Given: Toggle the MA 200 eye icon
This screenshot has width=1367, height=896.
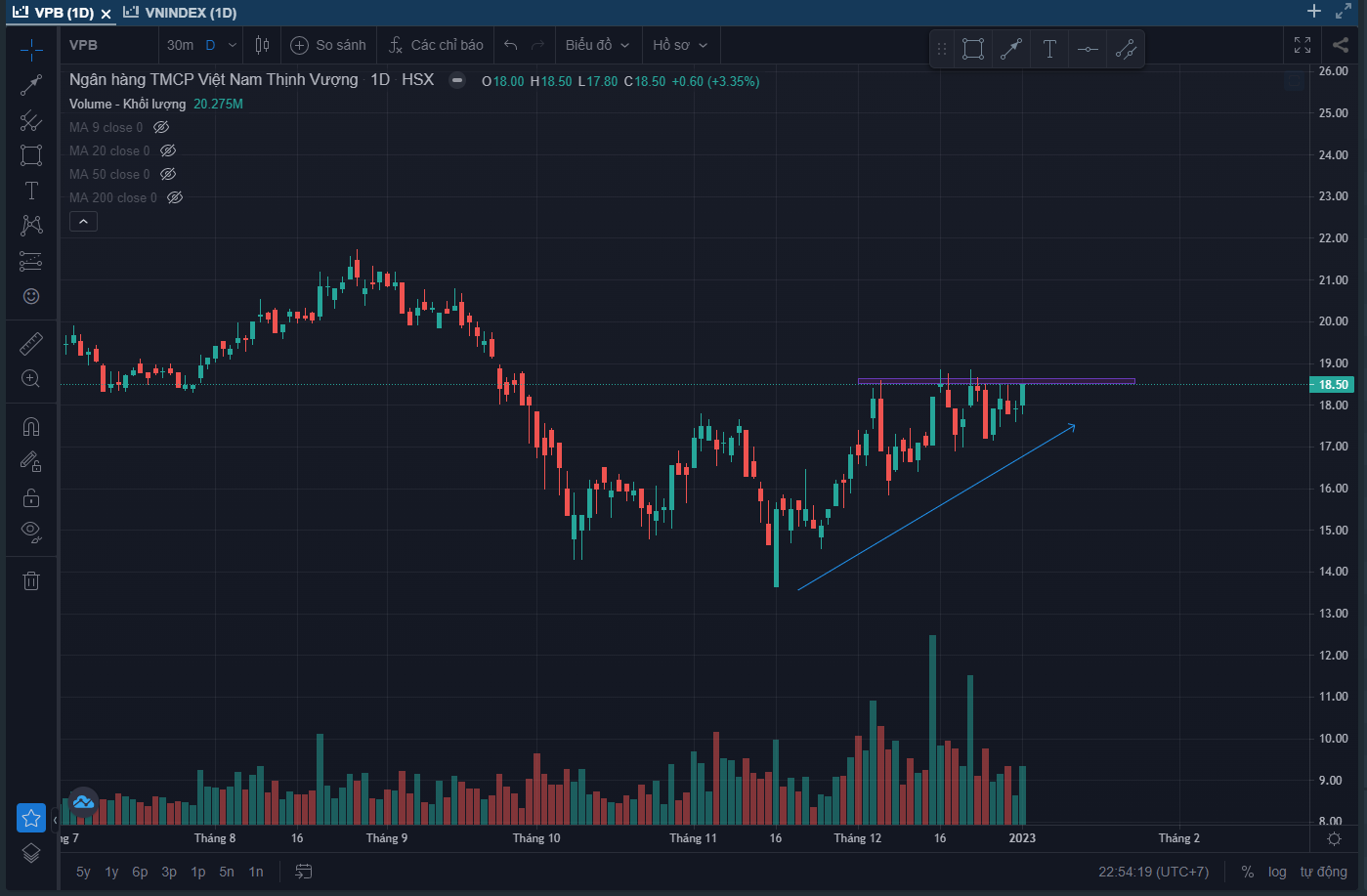Looking at the screenshot, I should coord(175,197).
